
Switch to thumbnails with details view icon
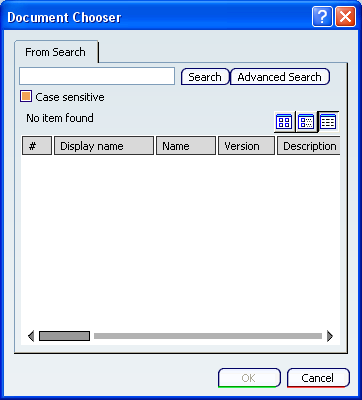(306, 121)
